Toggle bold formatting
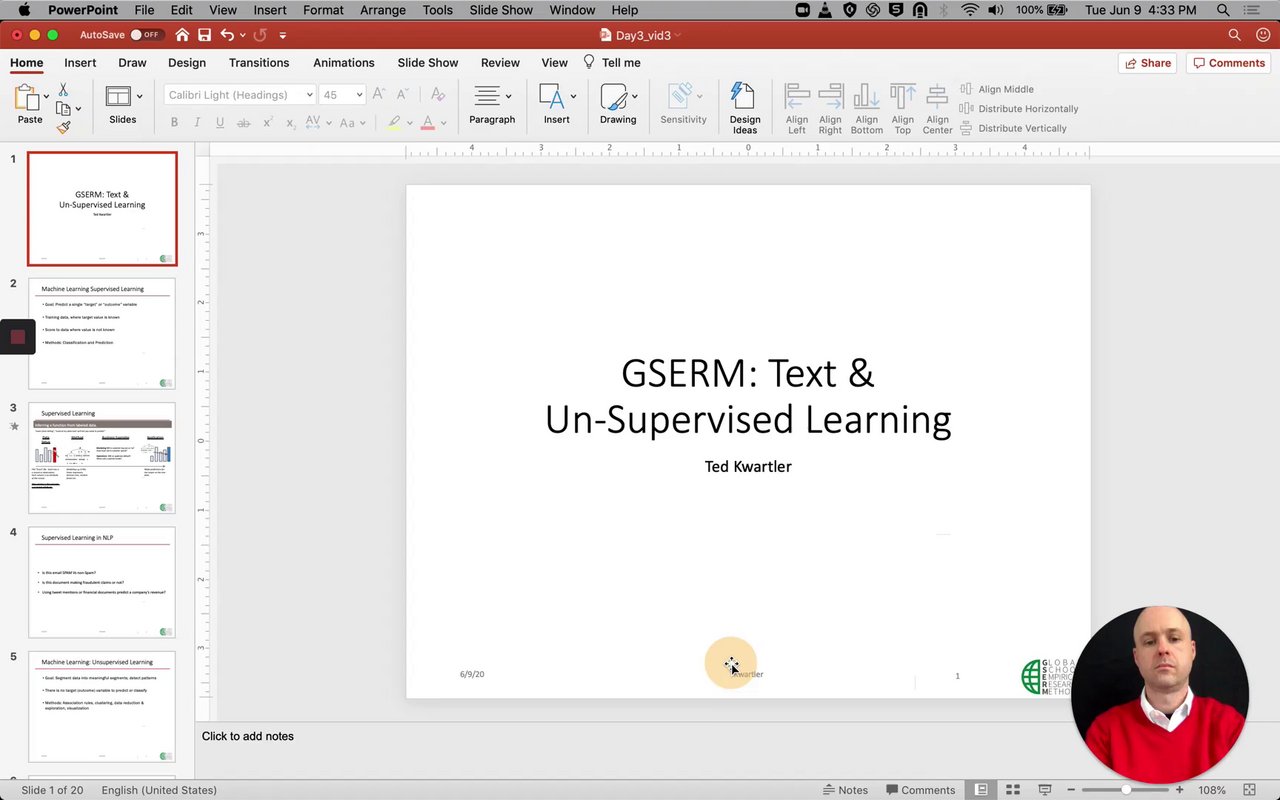The image size is (1280, 800). [x=174, y=123]
